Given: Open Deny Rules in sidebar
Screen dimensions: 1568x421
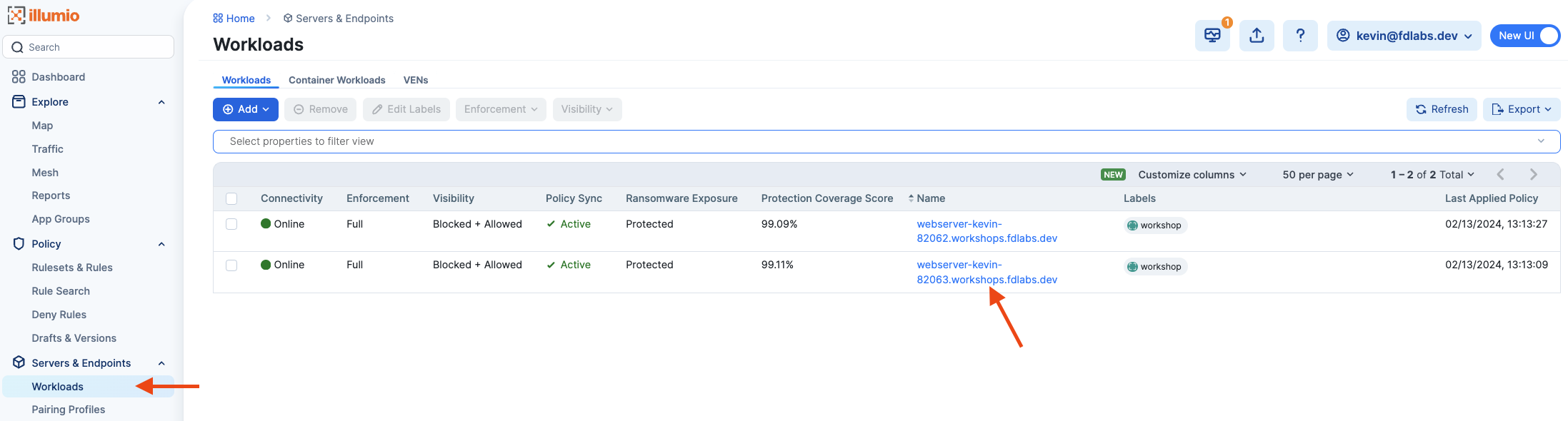Looking at the screenshot, I should pos(59,315).
